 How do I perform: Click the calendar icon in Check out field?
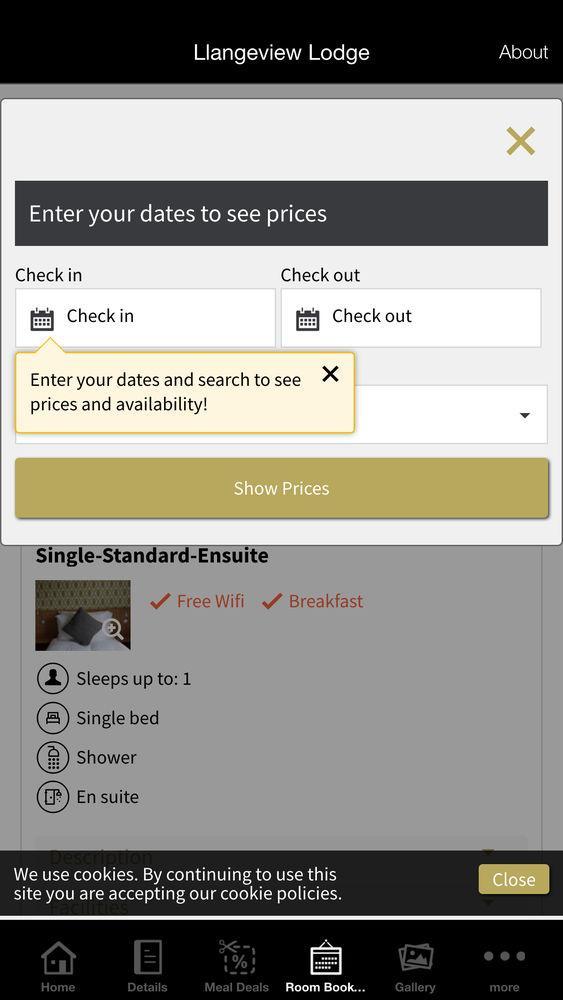[307, 319]
